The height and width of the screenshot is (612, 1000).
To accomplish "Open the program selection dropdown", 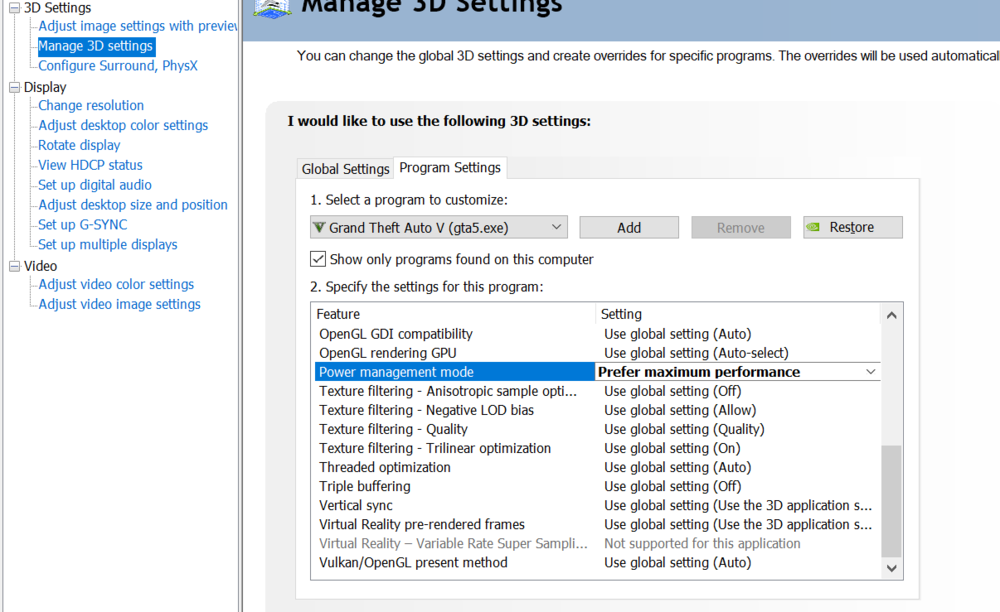I will (556, 228).
